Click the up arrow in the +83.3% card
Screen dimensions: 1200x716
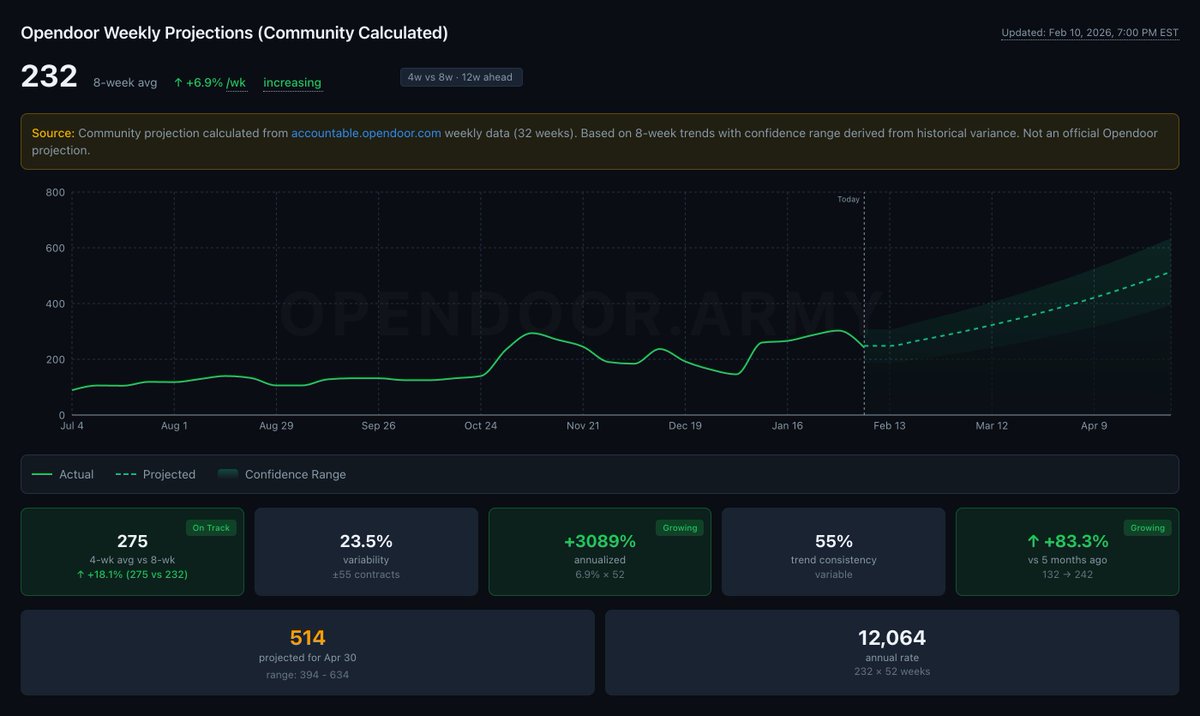1032,540
